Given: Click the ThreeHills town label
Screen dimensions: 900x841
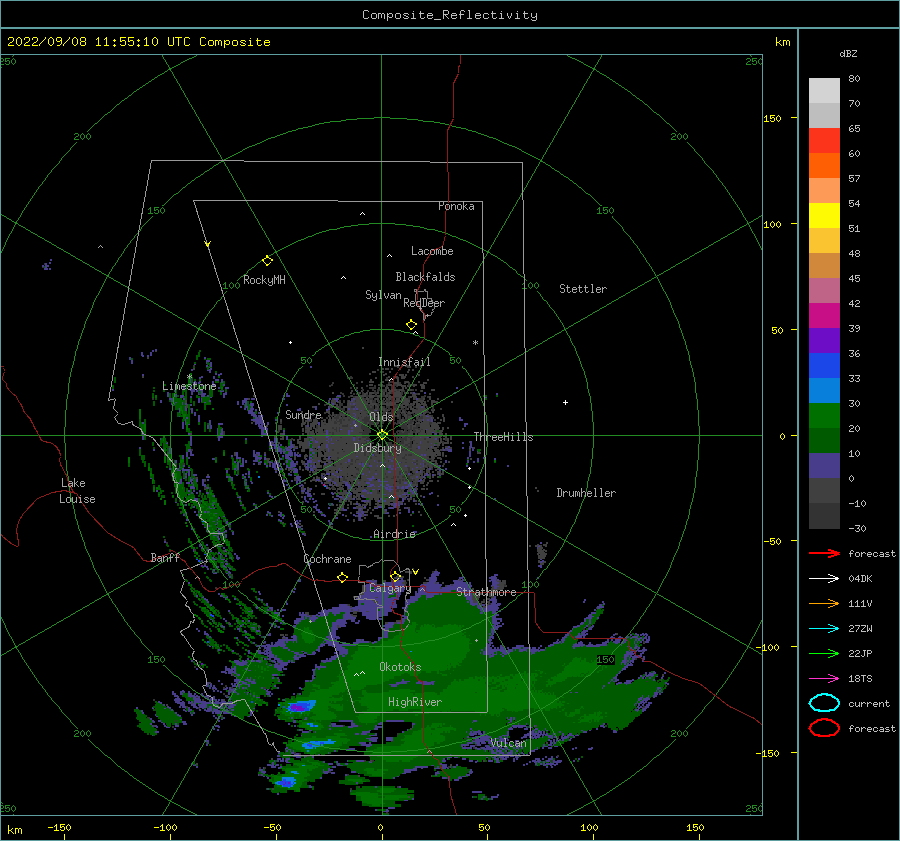Looking at the screenshot, I should pos(503,437).
